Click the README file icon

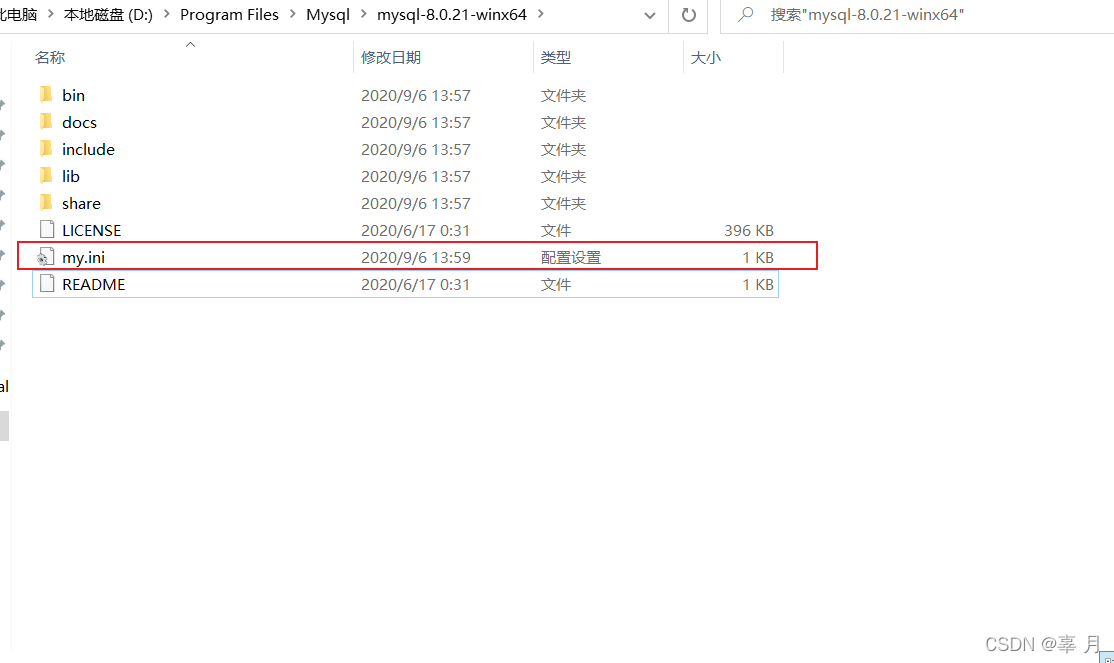click(47, 284)
